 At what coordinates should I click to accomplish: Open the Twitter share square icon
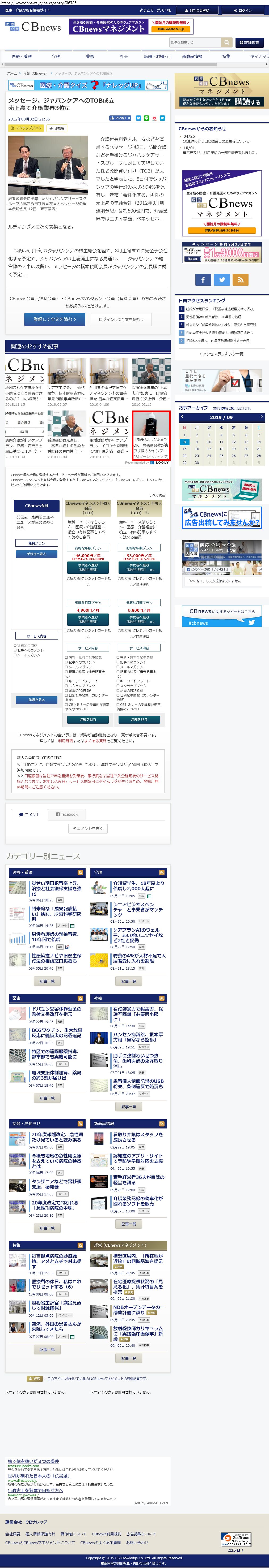tap(222, 279)
